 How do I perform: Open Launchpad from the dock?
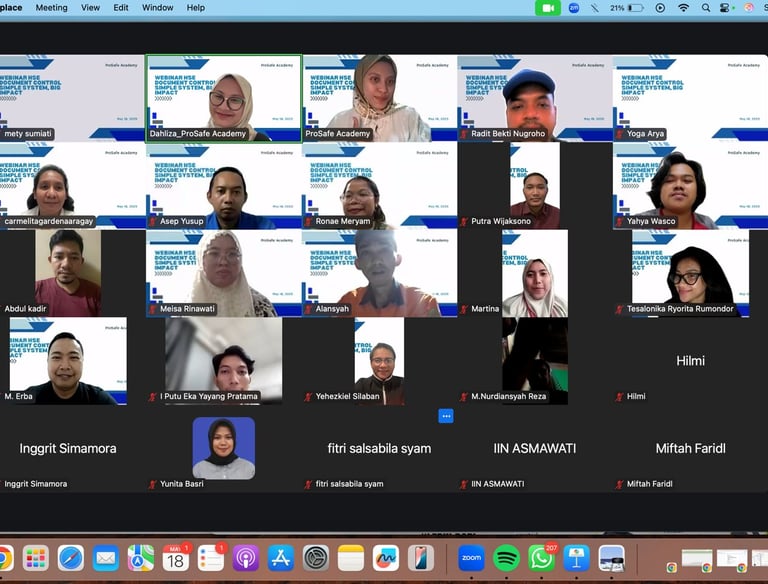coord(35,558)
